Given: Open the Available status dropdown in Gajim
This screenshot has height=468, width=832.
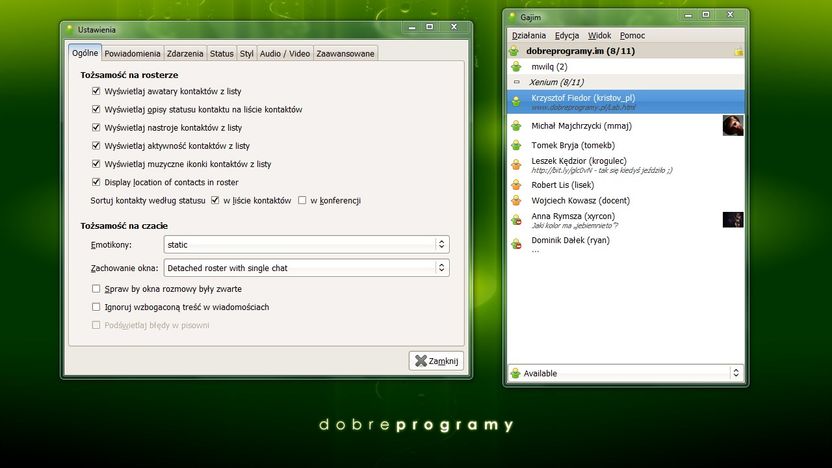Looking at the screenshot, I should (625, 373).
